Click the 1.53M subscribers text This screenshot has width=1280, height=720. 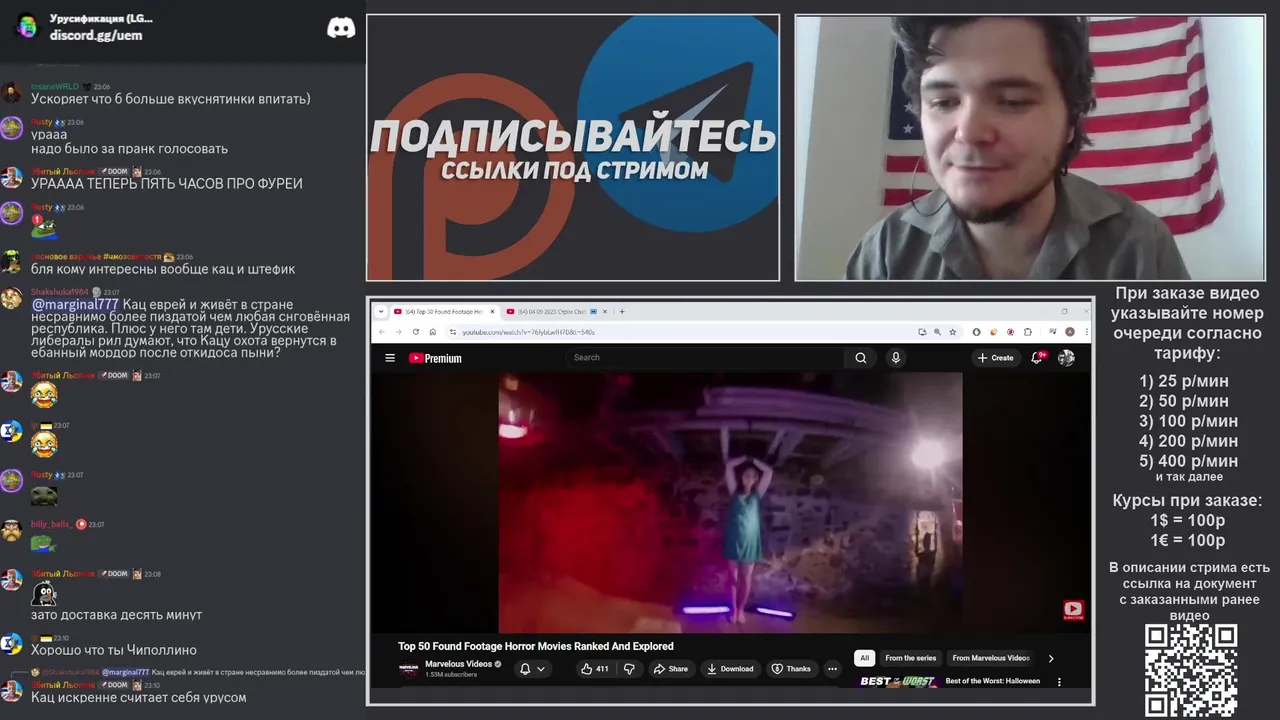[451, 675]
